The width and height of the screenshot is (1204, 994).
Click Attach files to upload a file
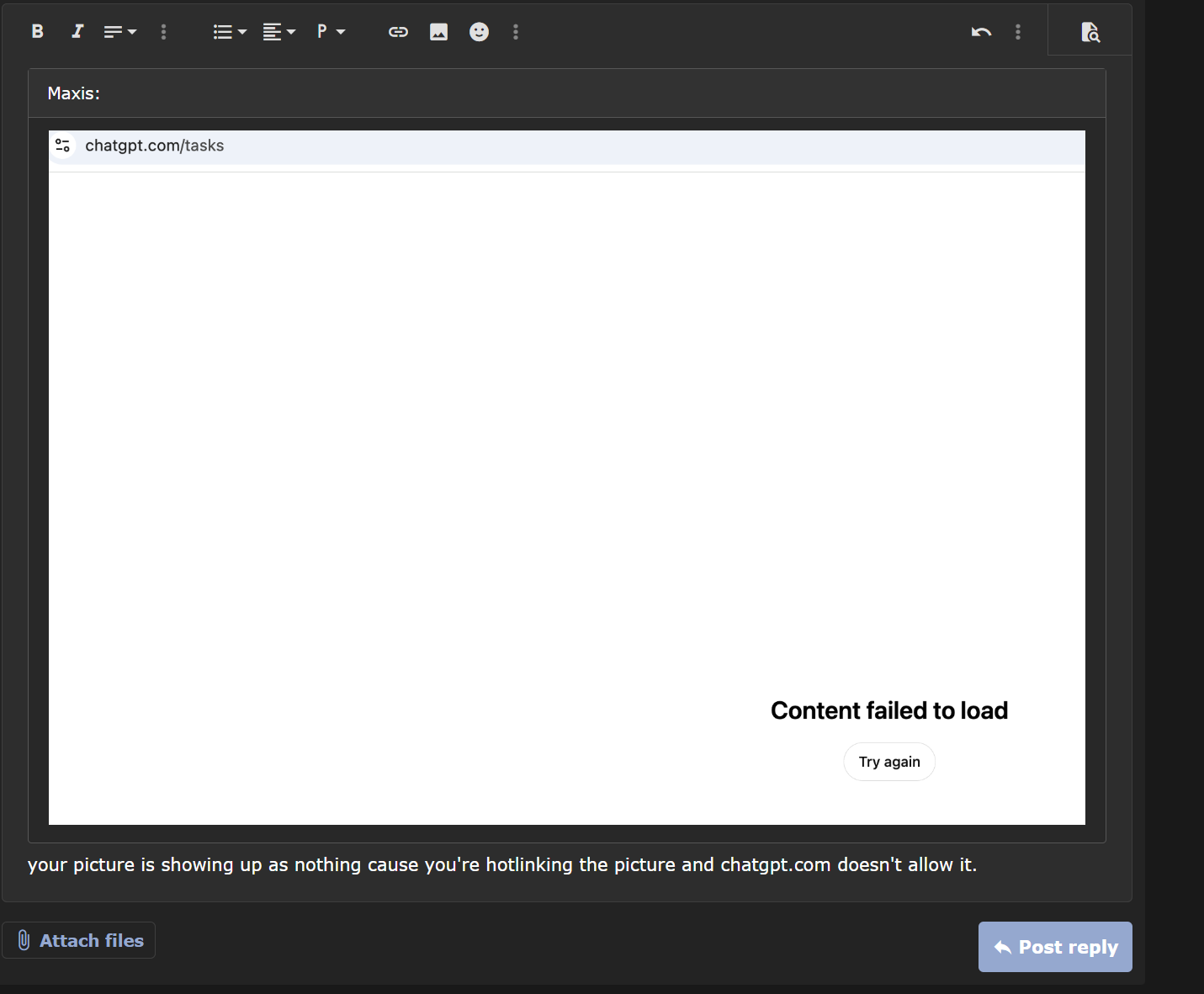79,940
